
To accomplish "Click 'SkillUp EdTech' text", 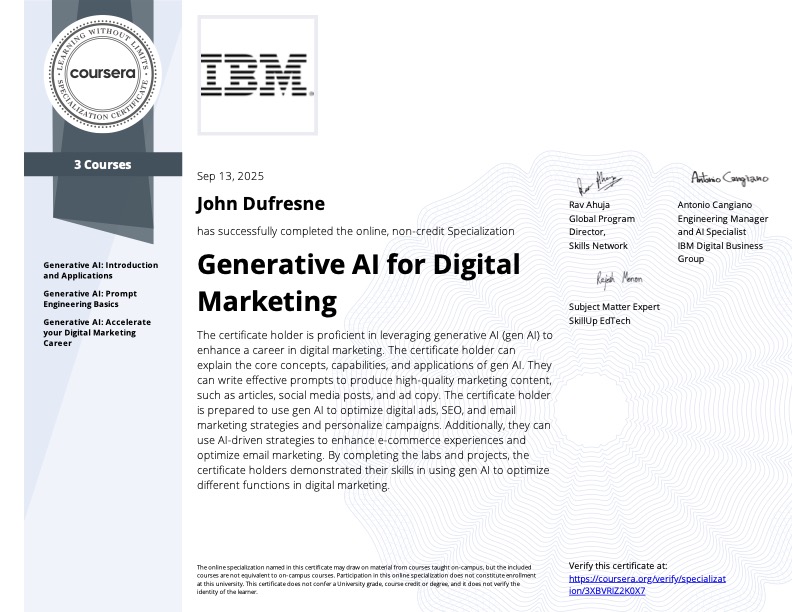I will point(600,321).
